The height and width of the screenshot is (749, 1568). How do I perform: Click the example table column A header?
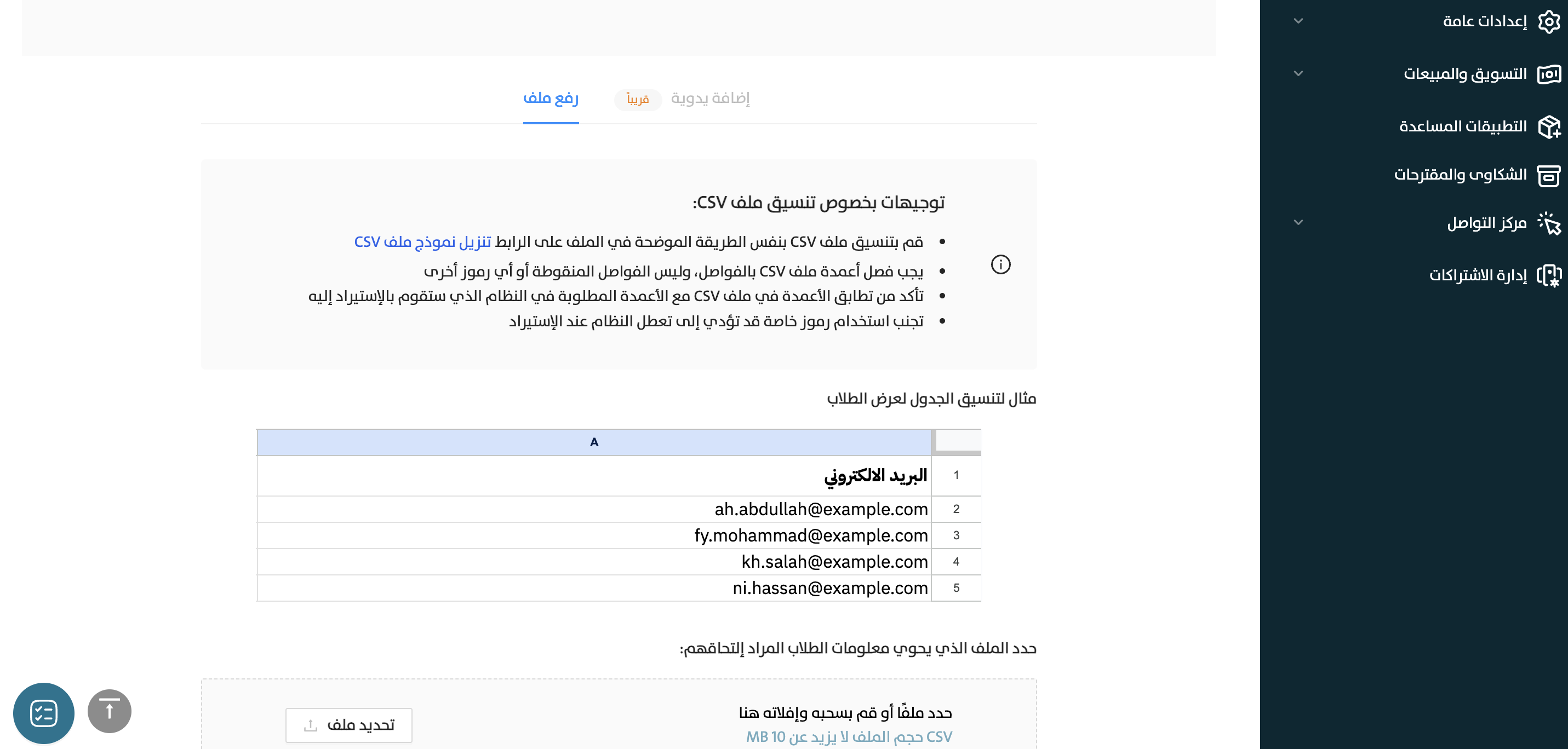[x=593, y=442]
